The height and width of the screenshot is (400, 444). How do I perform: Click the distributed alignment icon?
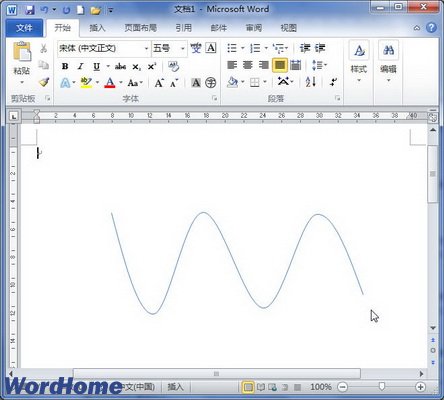click(296, 65)
